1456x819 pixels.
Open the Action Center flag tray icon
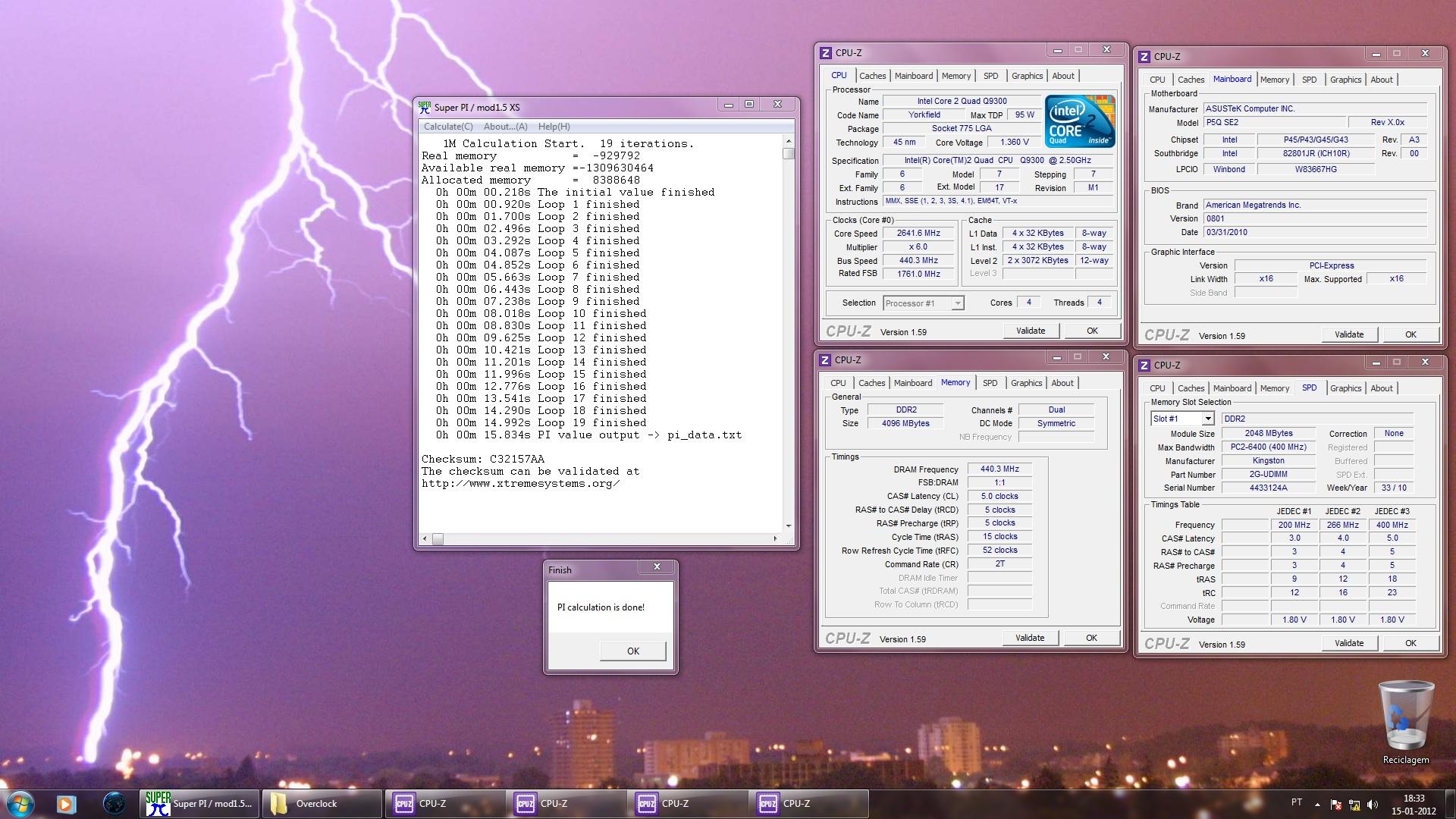click(1336, 804)
